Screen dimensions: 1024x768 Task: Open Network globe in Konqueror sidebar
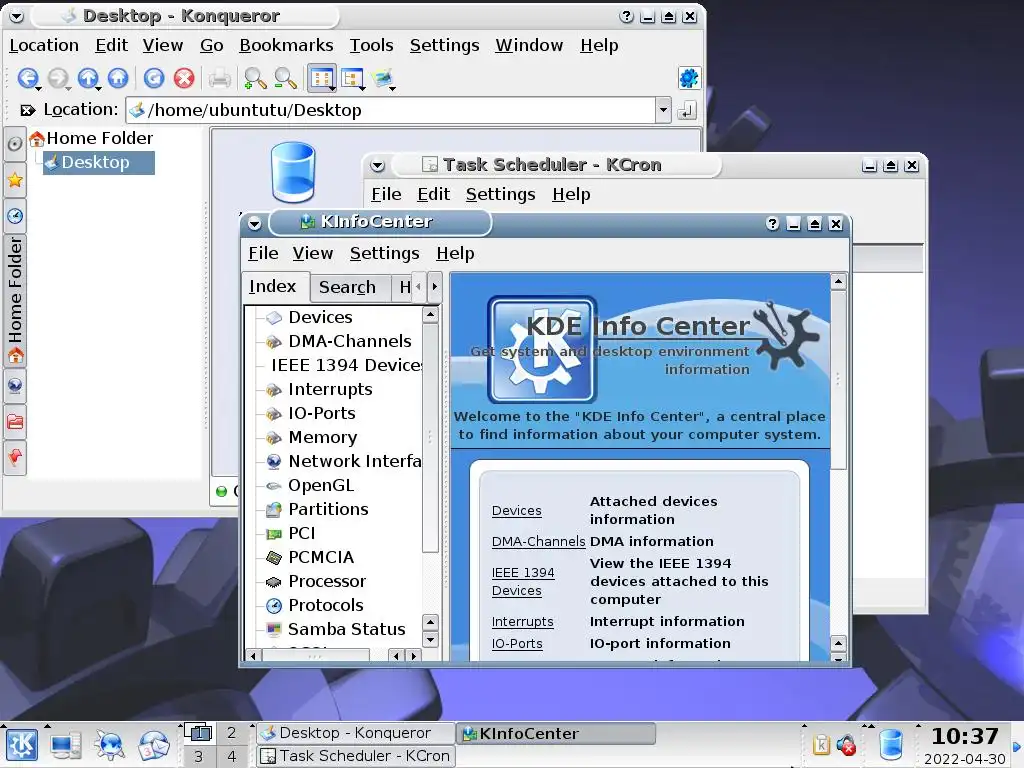pos(15,386)
